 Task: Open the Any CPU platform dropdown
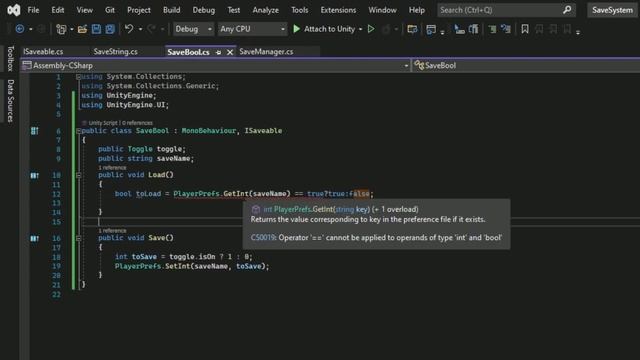click(x=252, y=29)
